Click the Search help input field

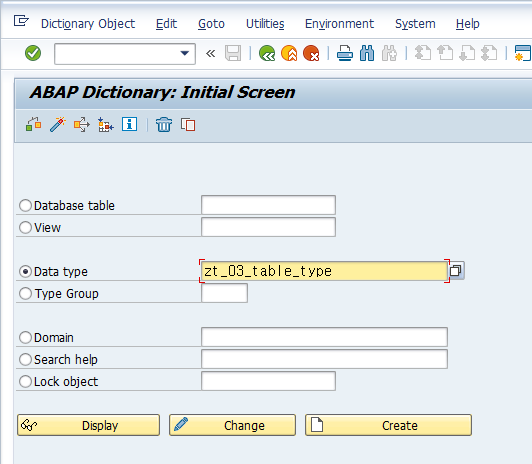point(324,359)
